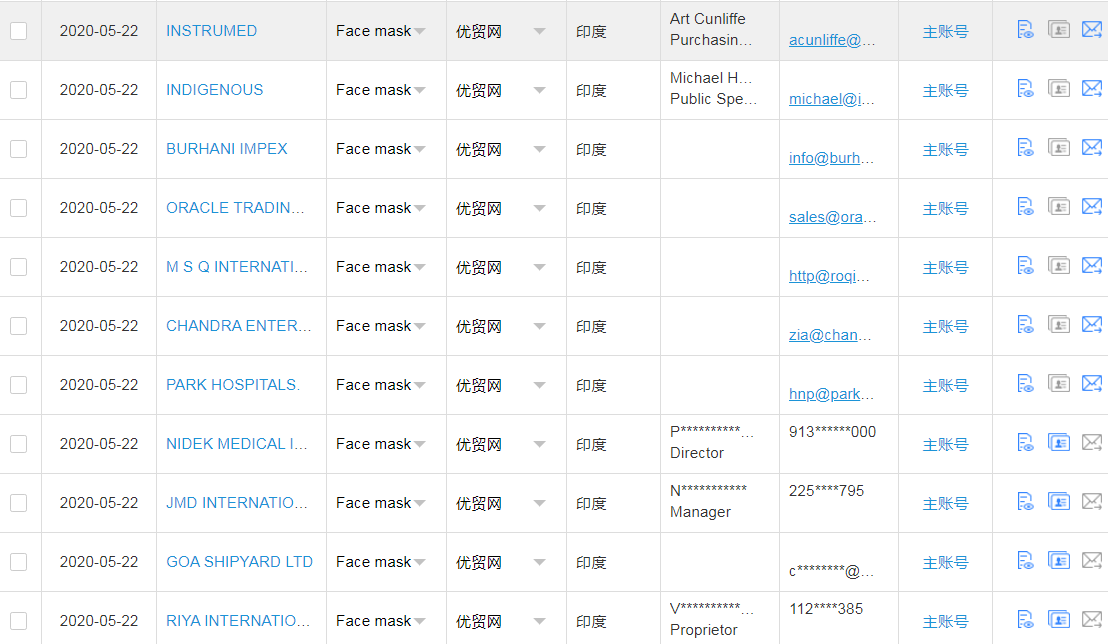Image resolution: width=1108 pixels, height=644 pixels.
Task: Open contact card icon for INSTRUMED row
Action: pos(1059,30)
